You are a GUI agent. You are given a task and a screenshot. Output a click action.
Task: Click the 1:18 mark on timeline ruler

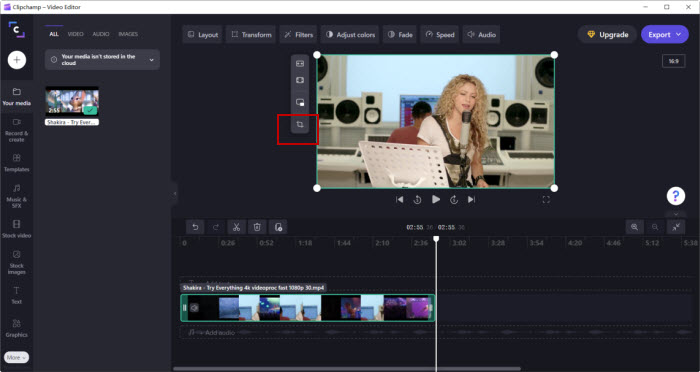point(305,243)
